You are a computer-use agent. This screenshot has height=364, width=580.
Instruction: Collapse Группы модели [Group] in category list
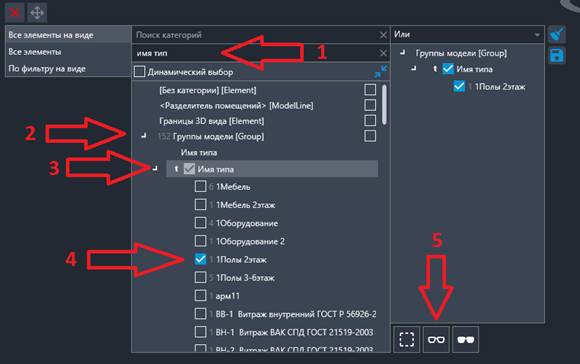click(144, 136)
